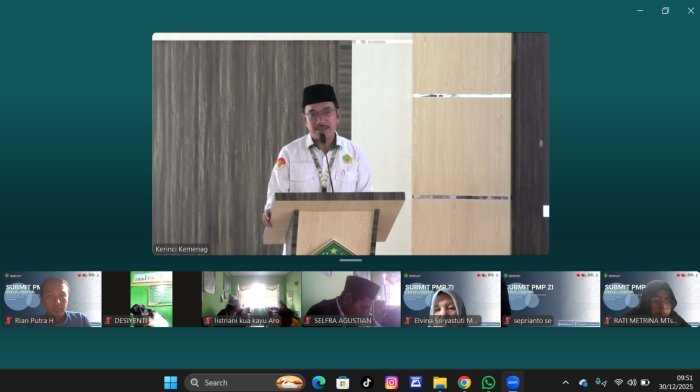Image resolution: width=700 pixels, height=392 pixels.
Task: Click muted mic icon of Elvina Sri yastuti
Action: pos(408,321)
